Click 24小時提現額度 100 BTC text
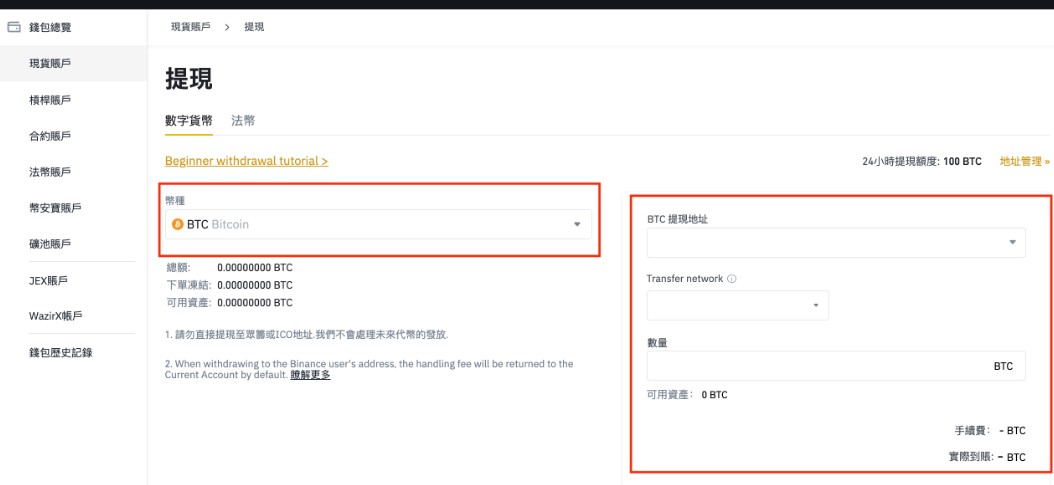Viewport: 1054px width, 485px height. tap(922, 161)
